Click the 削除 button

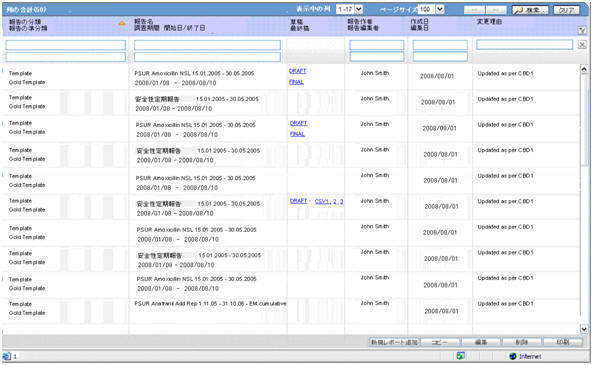[522, 342]
